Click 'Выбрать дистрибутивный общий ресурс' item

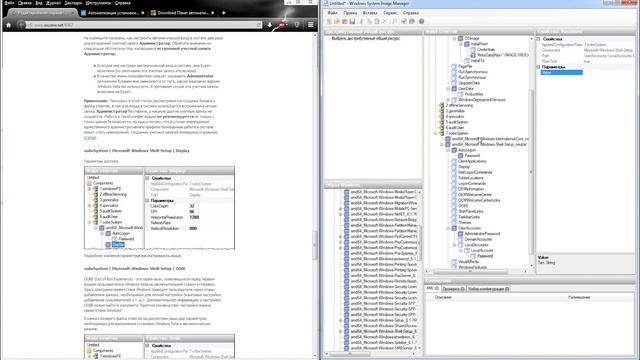(366, 38)
